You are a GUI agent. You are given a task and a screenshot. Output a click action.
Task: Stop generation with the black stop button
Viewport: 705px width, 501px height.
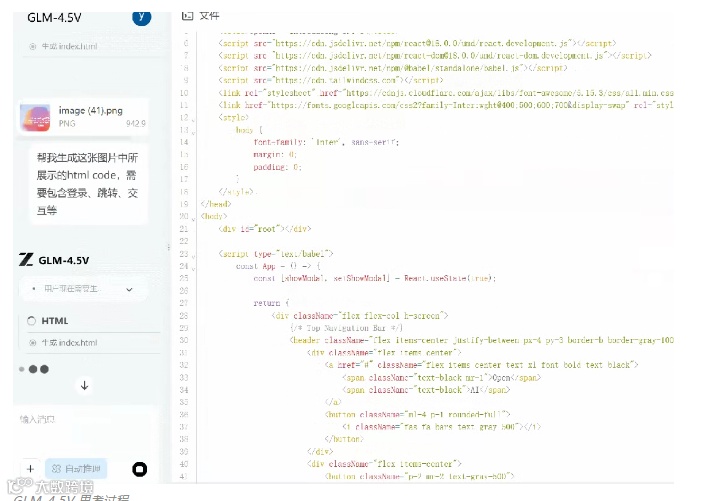(x=140, y=469)
